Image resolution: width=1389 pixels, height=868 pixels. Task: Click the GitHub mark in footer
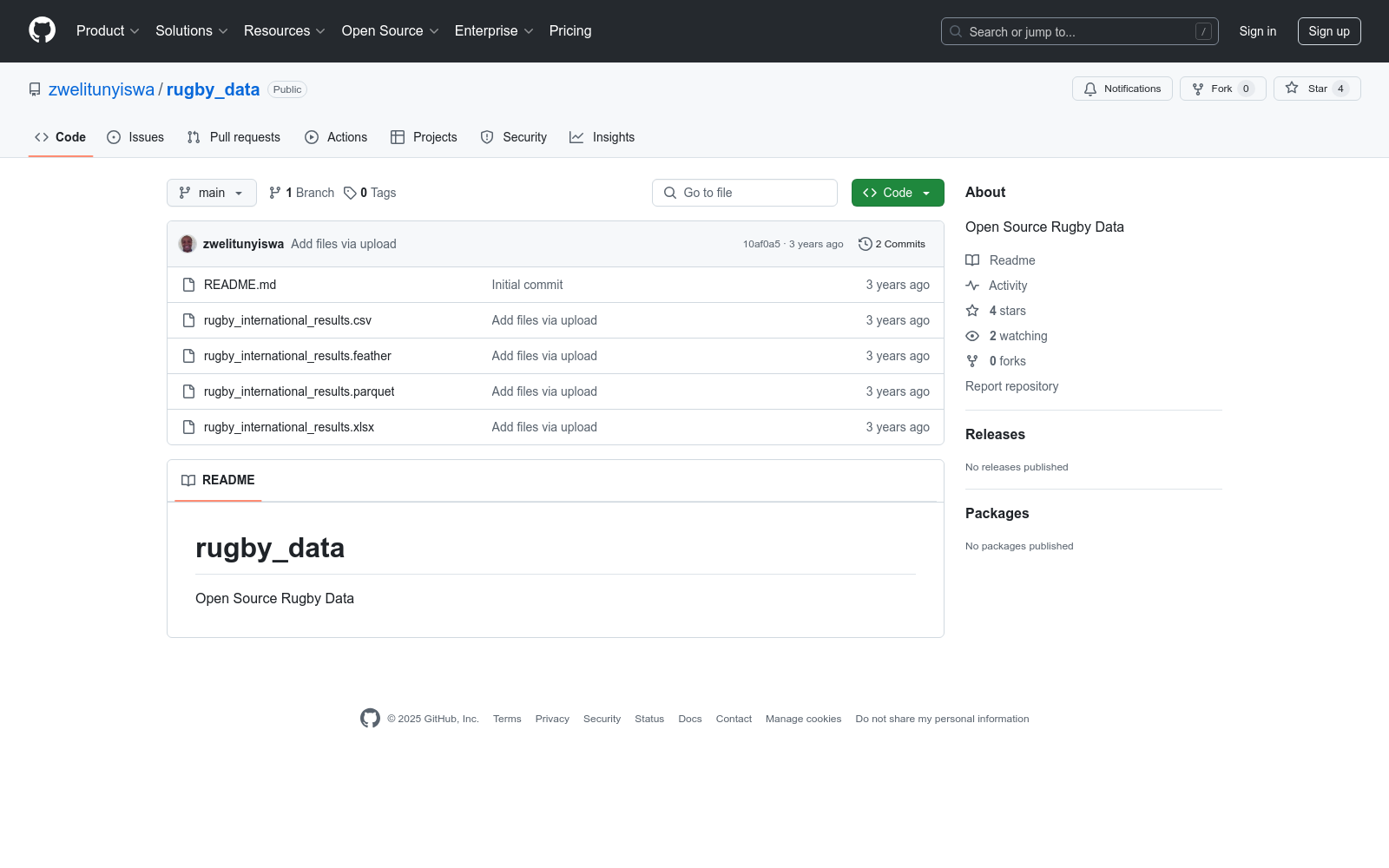tap(370, 718)
